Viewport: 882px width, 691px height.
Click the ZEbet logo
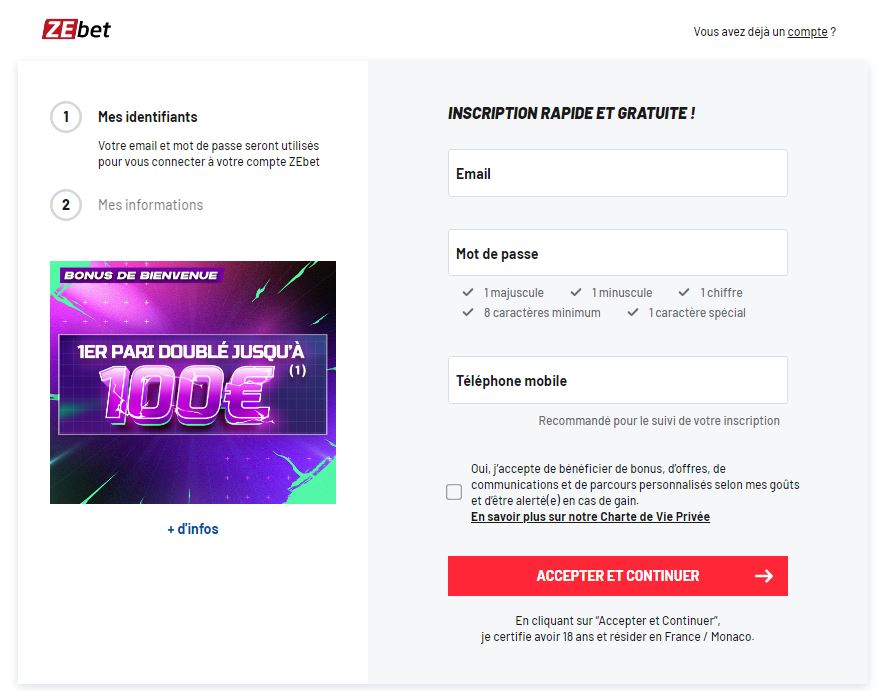(77, 29)
